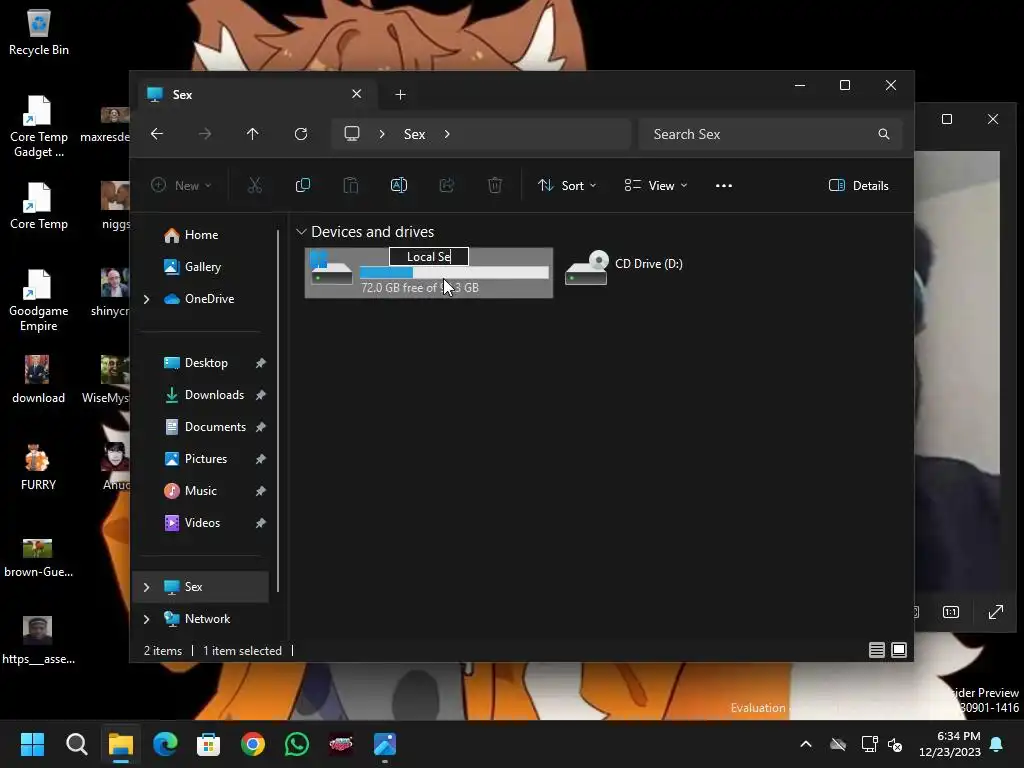The width and height of the screenshot is (1024, 768).
Task: Click File Explorer icon in taskbar
Action: point(120,744)
